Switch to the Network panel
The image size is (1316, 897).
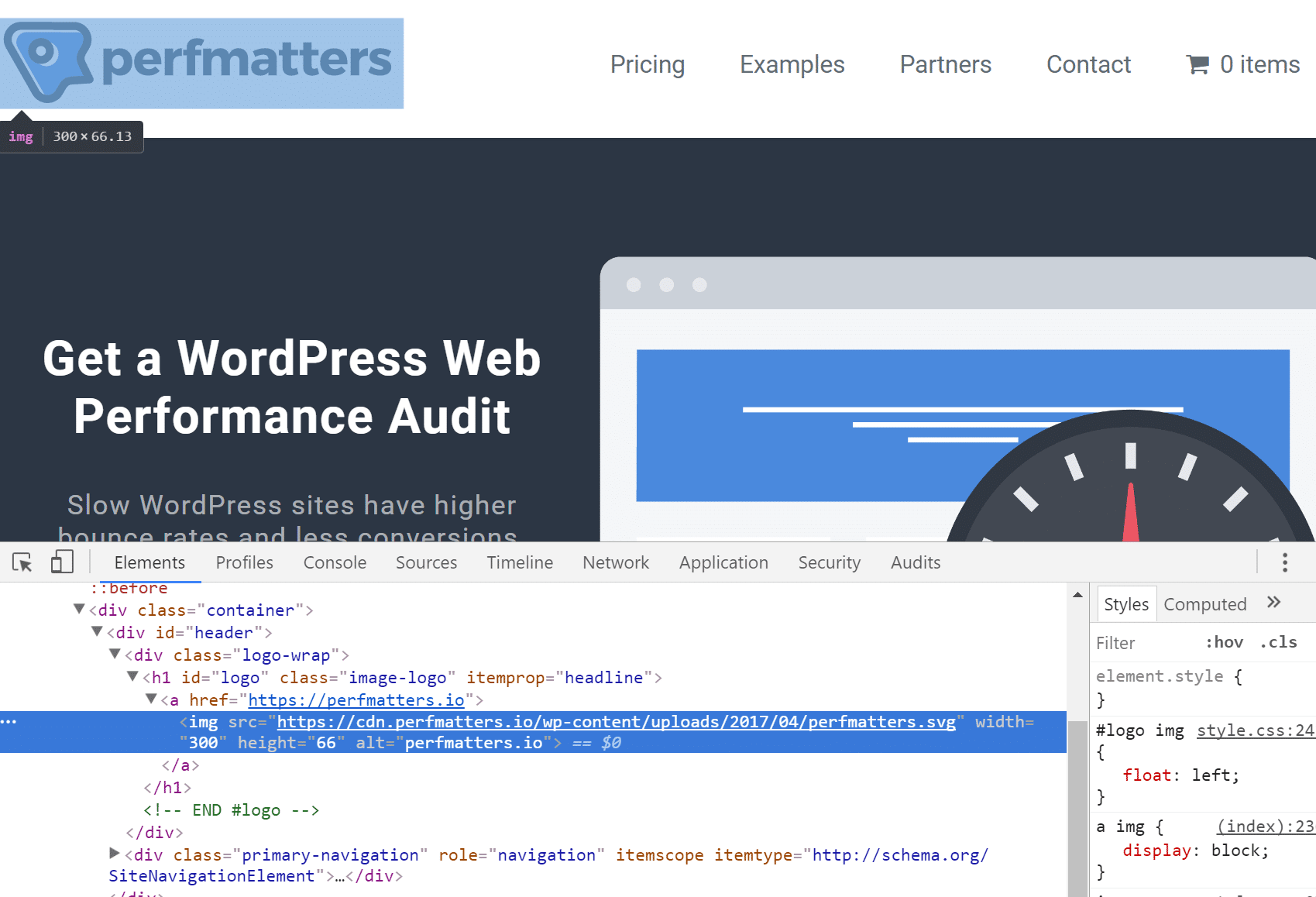(615, 562)
